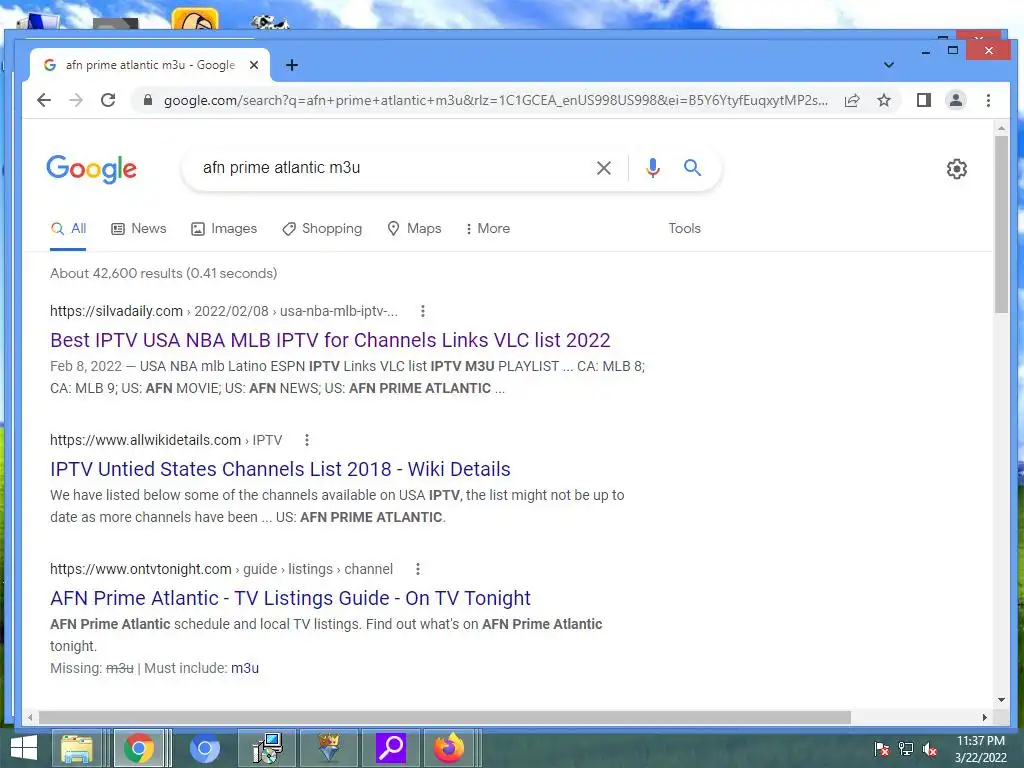The image size is (1024, 768).
Task: Click the browser address bar URL
Action: [x=496, y=100]
